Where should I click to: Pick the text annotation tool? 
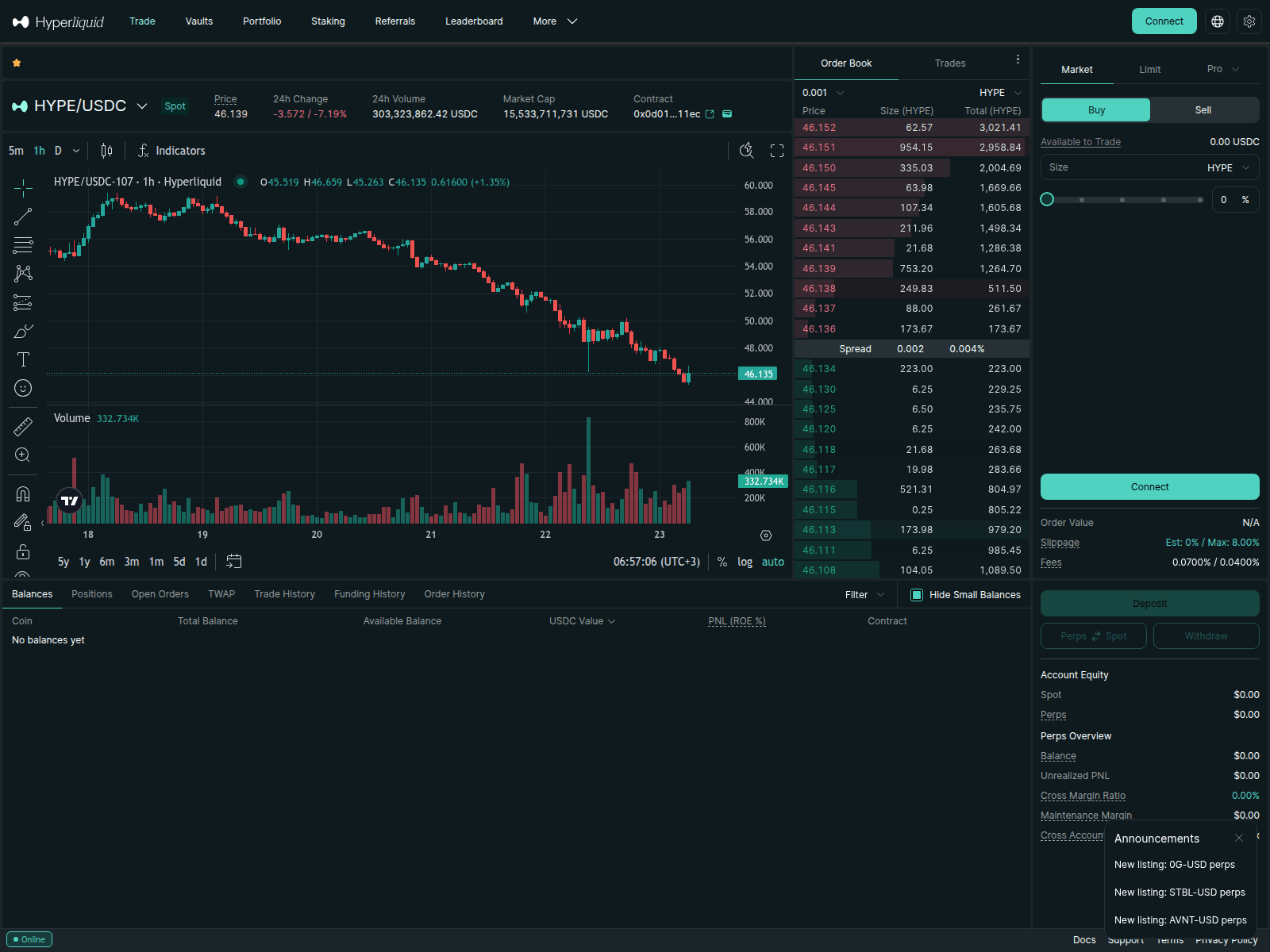pyautogui.click(x=23, y=359)
